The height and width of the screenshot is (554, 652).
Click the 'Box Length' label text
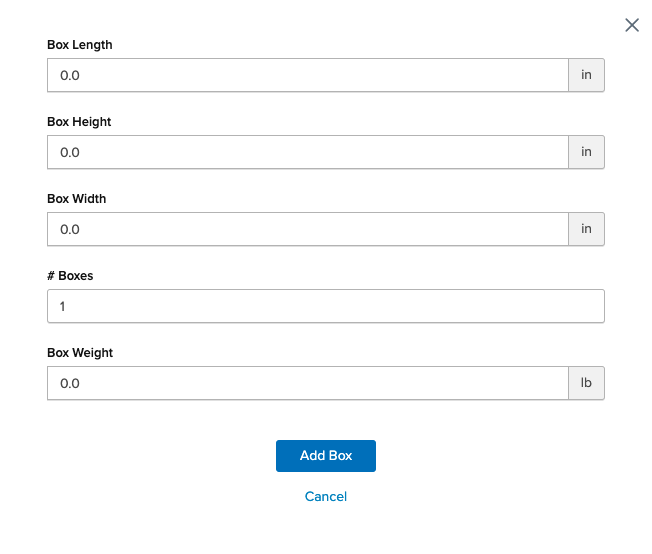(80, 45)
